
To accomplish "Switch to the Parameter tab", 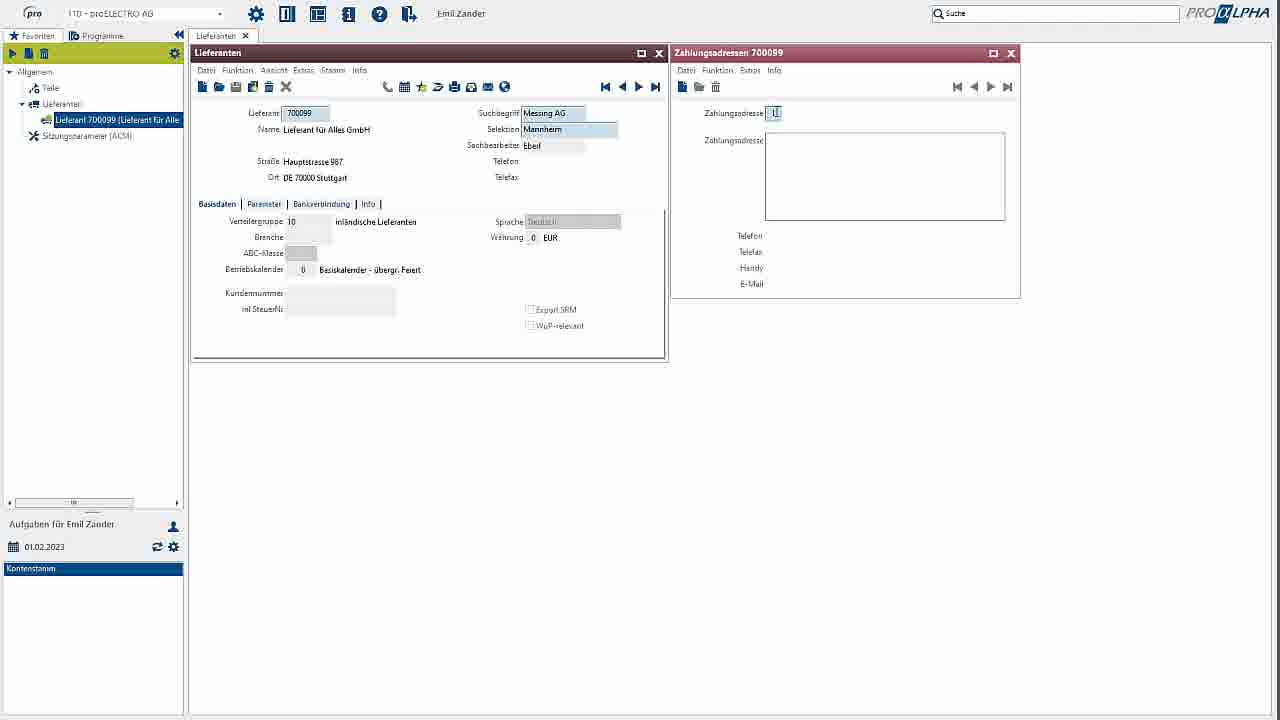I will click(x=264, y=204).
